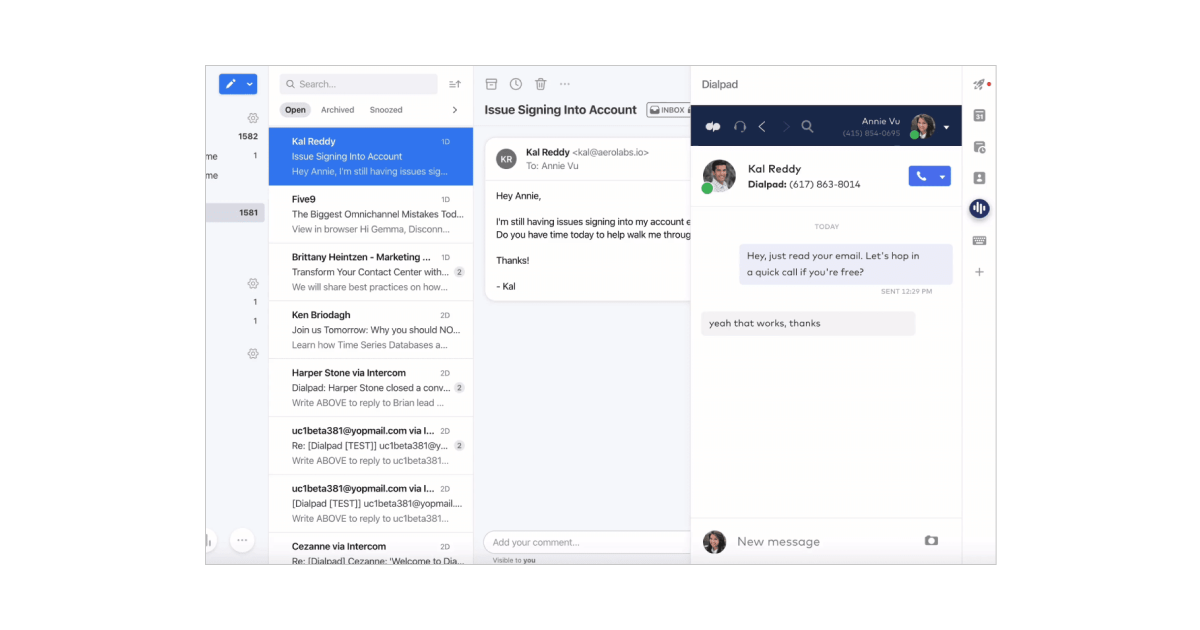Open the keyboard plugin icon
1200x630 pixels.
[x=979, y=241]
